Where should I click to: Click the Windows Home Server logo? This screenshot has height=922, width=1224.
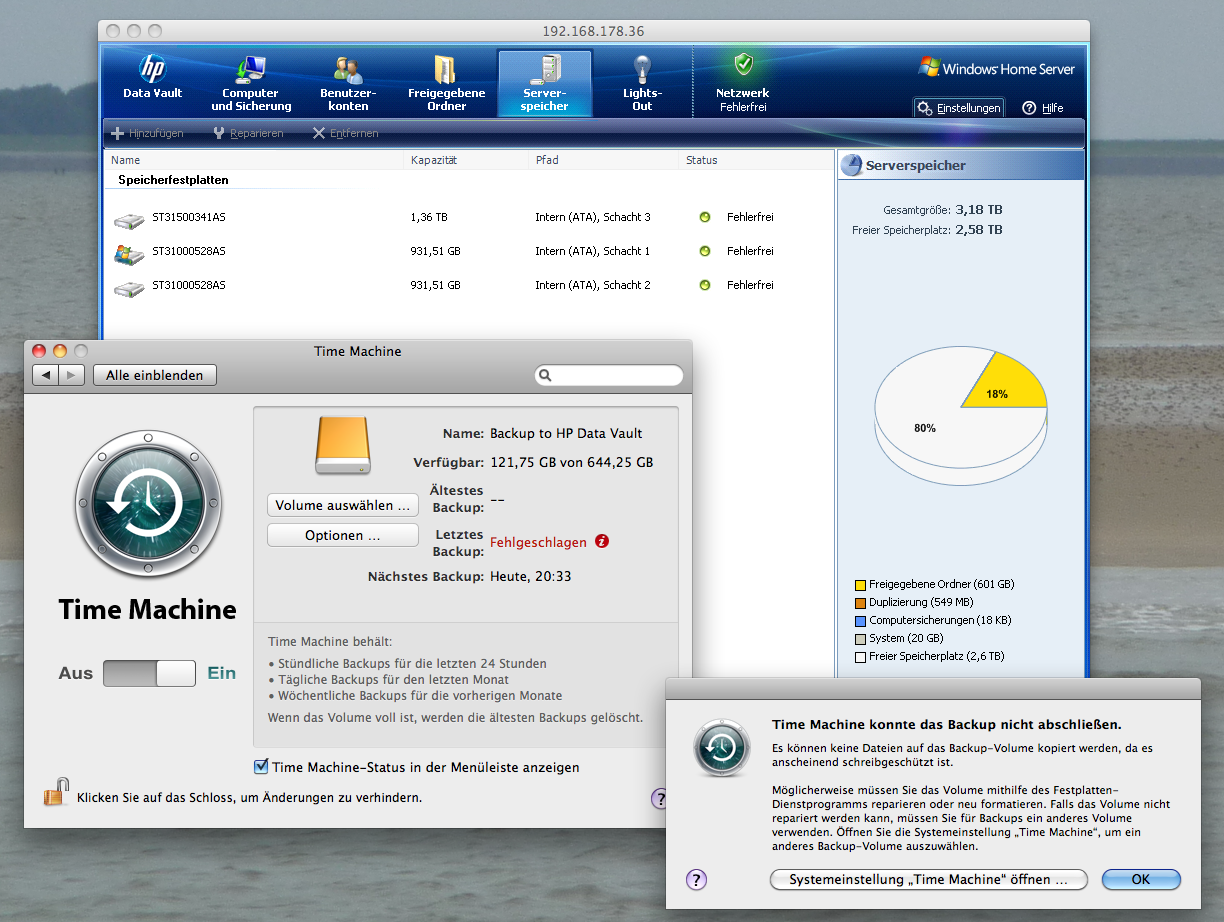997,68
